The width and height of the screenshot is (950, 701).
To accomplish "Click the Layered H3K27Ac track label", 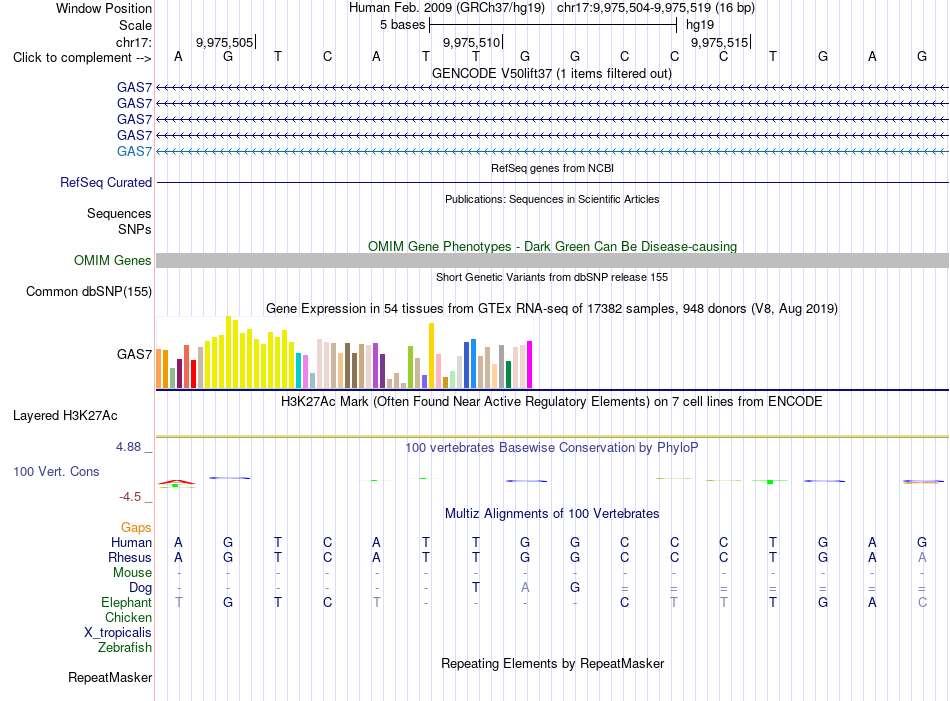I will coord(65,416).
